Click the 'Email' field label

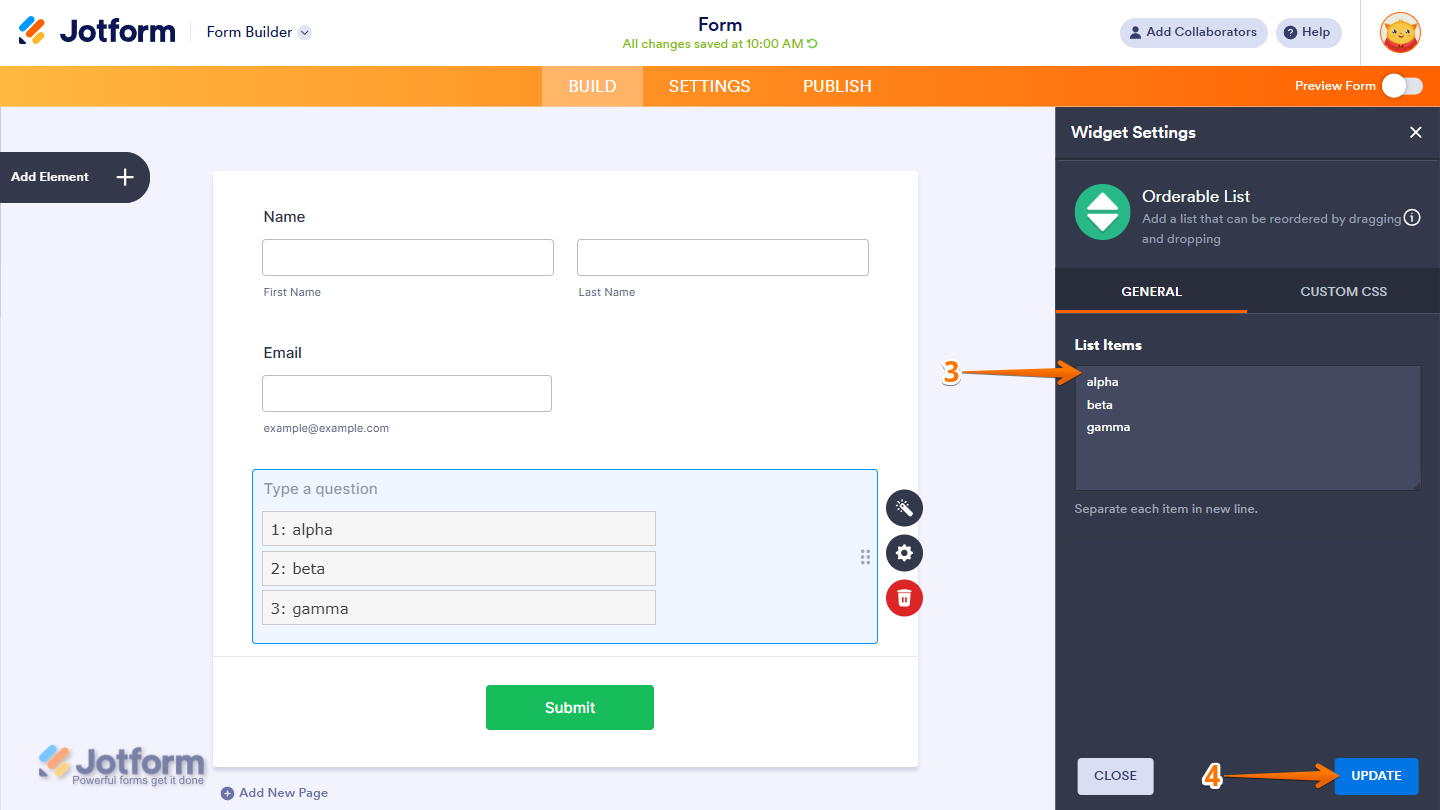click(282, 353)
